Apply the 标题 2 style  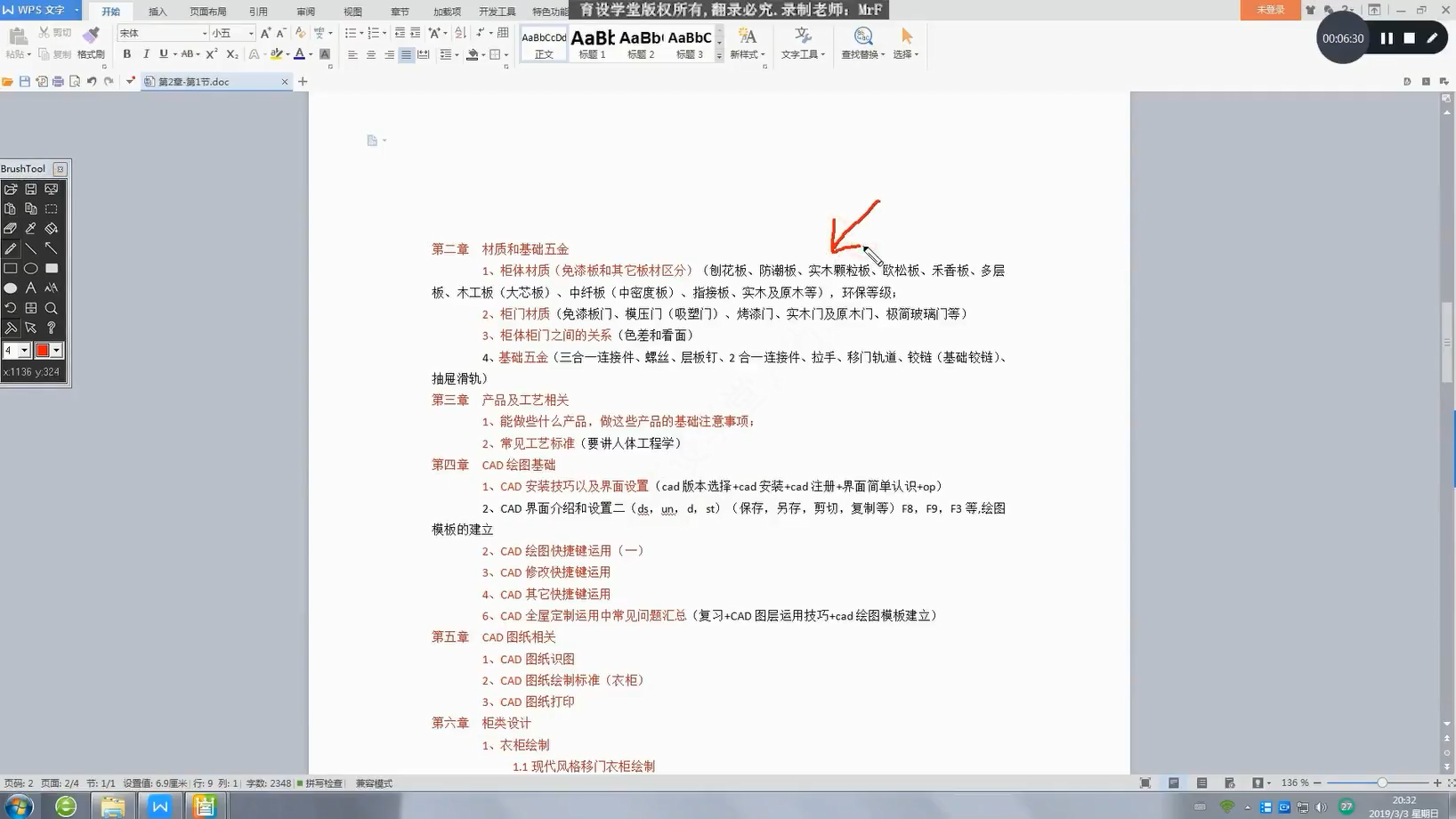(641, 43)
